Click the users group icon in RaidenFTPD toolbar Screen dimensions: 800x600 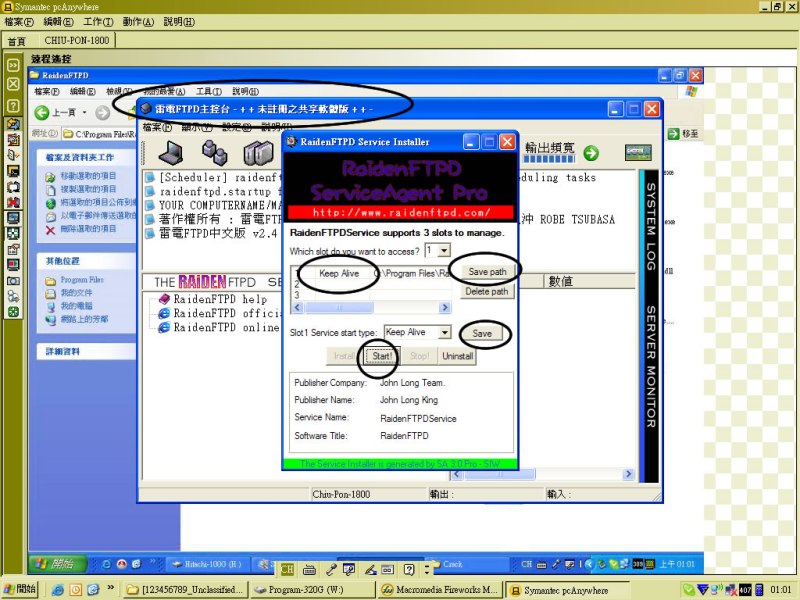point(214,153)
